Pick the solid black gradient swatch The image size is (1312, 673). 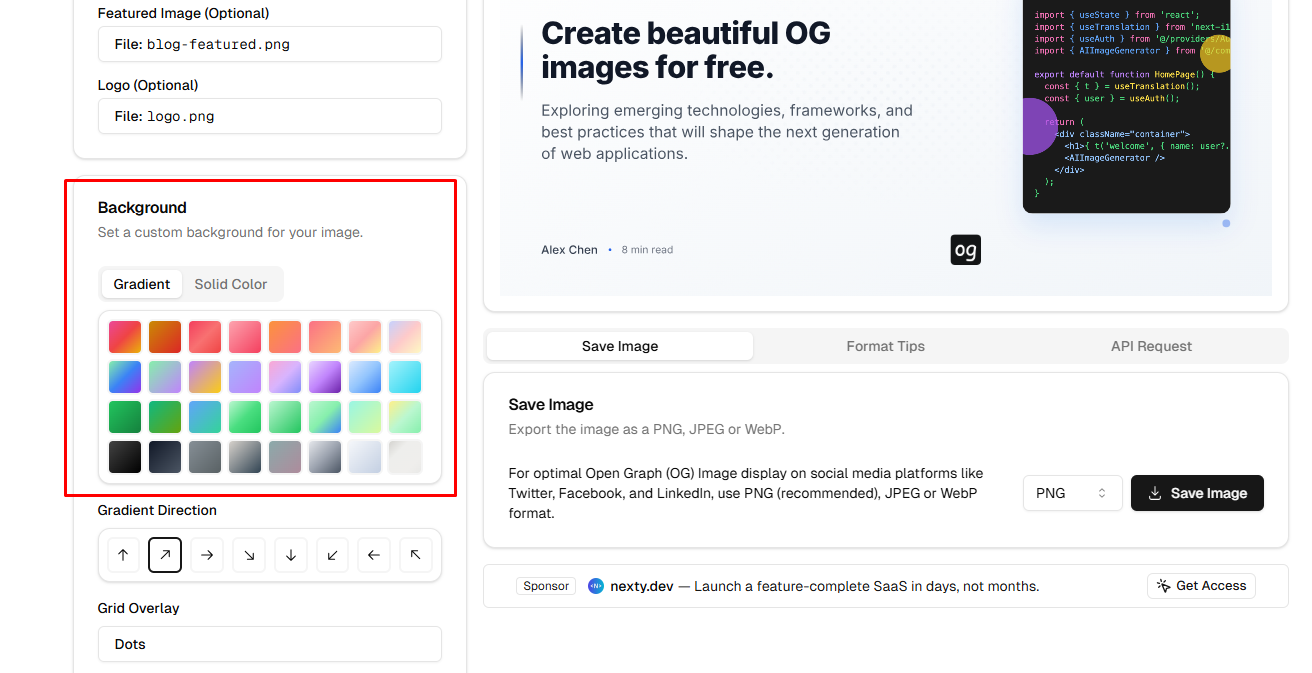click(x=125, y=457)
